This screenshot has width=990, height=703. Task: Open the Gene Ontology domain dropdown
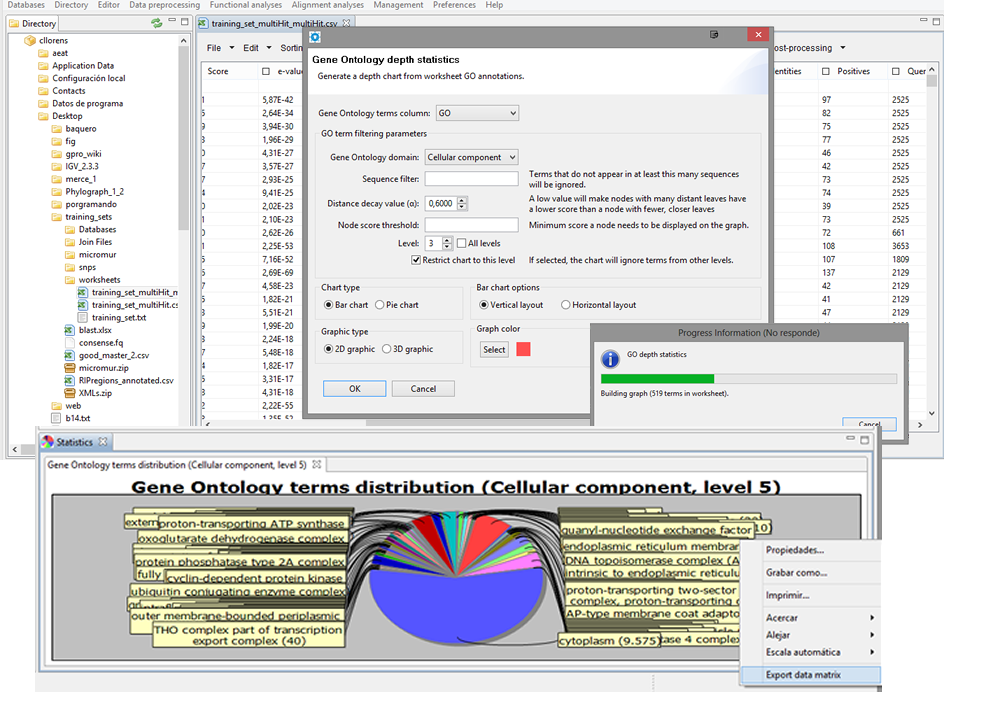471,157
